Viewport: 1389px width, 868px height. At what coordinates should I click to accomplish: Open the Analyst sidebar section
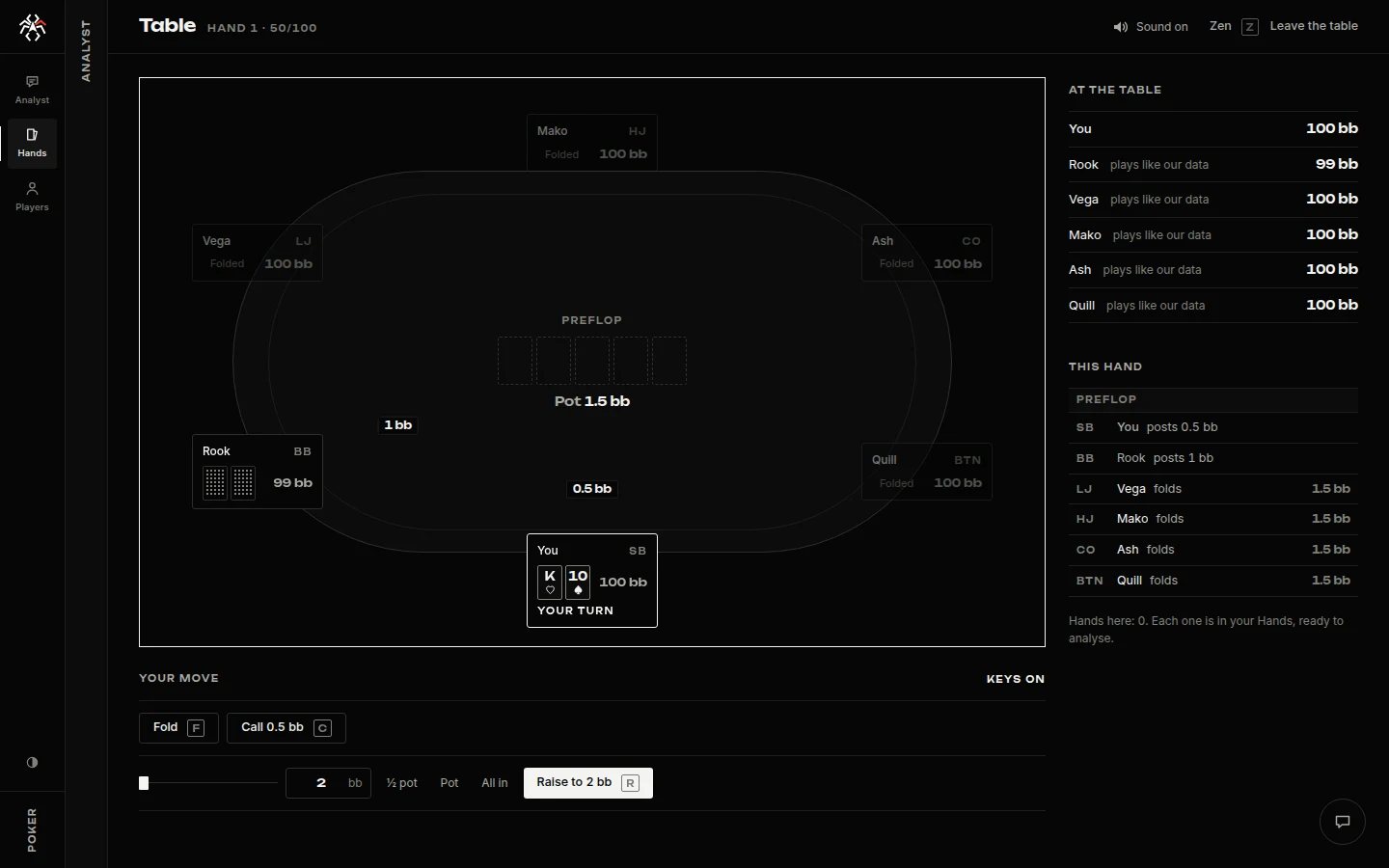tap(32, 90)
